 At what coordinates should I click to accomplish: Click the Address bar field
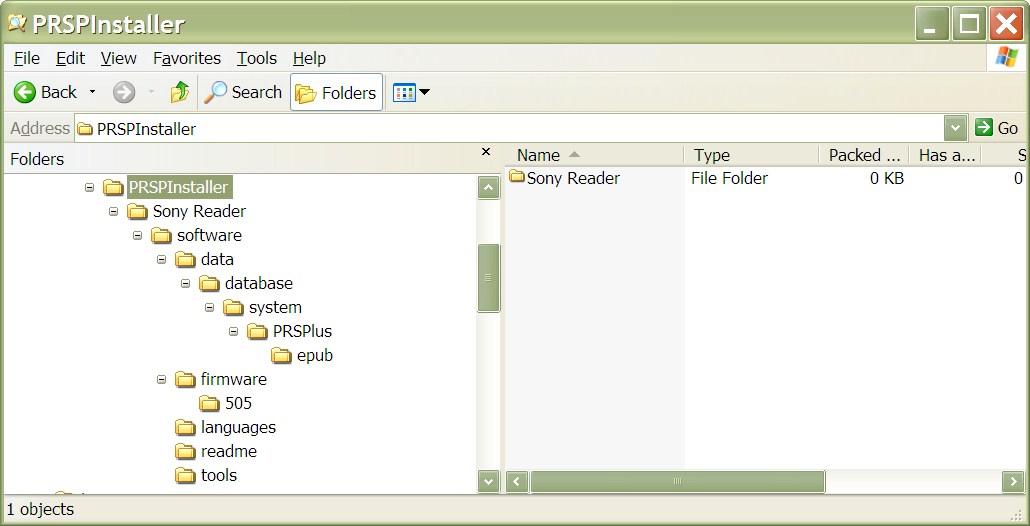(x=508, y=128)
